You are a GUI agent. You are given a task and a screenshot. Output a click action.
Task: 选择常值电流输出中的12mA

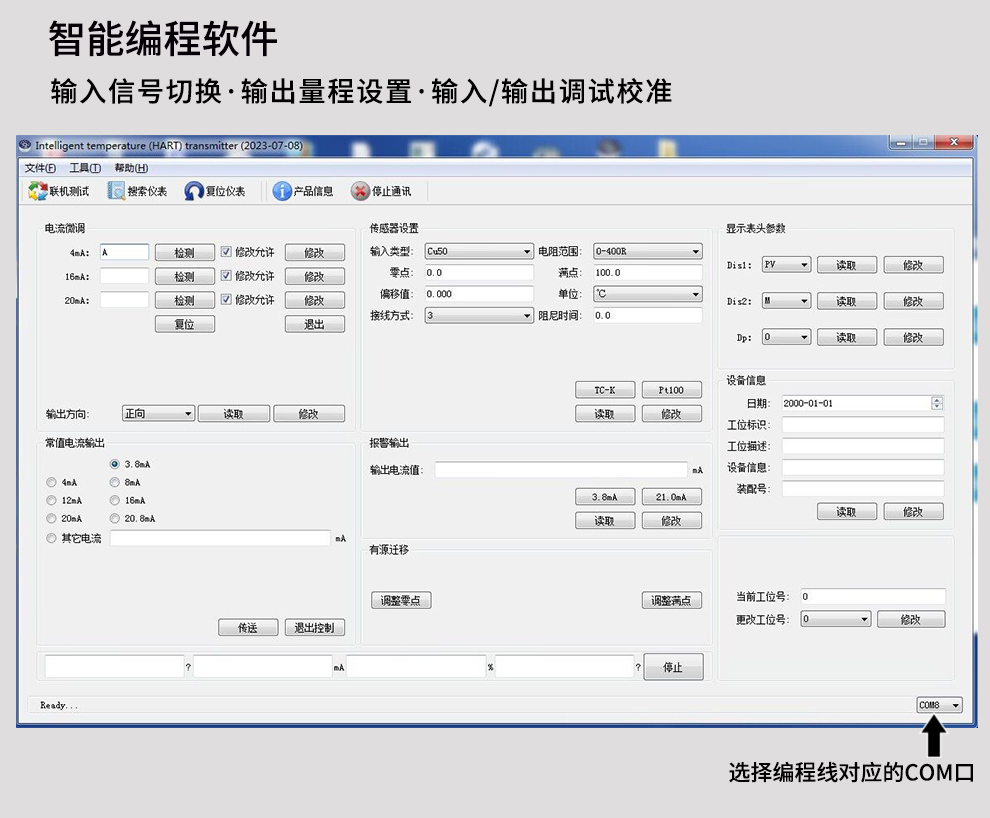pyautogui.click(x=51, y=500)
